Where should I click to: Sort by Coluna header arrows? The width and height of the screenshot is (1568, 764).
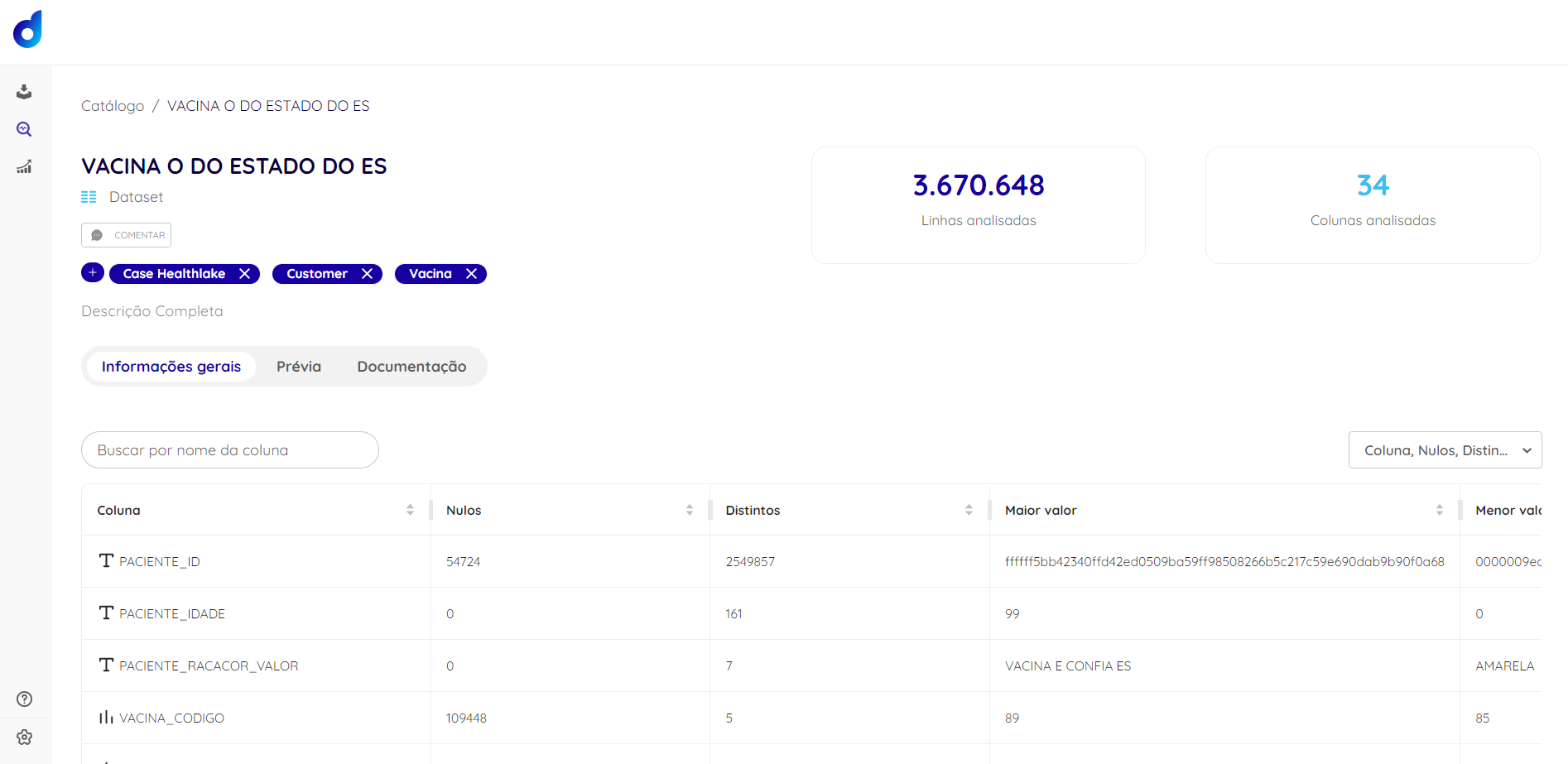[x=410, y=510]
